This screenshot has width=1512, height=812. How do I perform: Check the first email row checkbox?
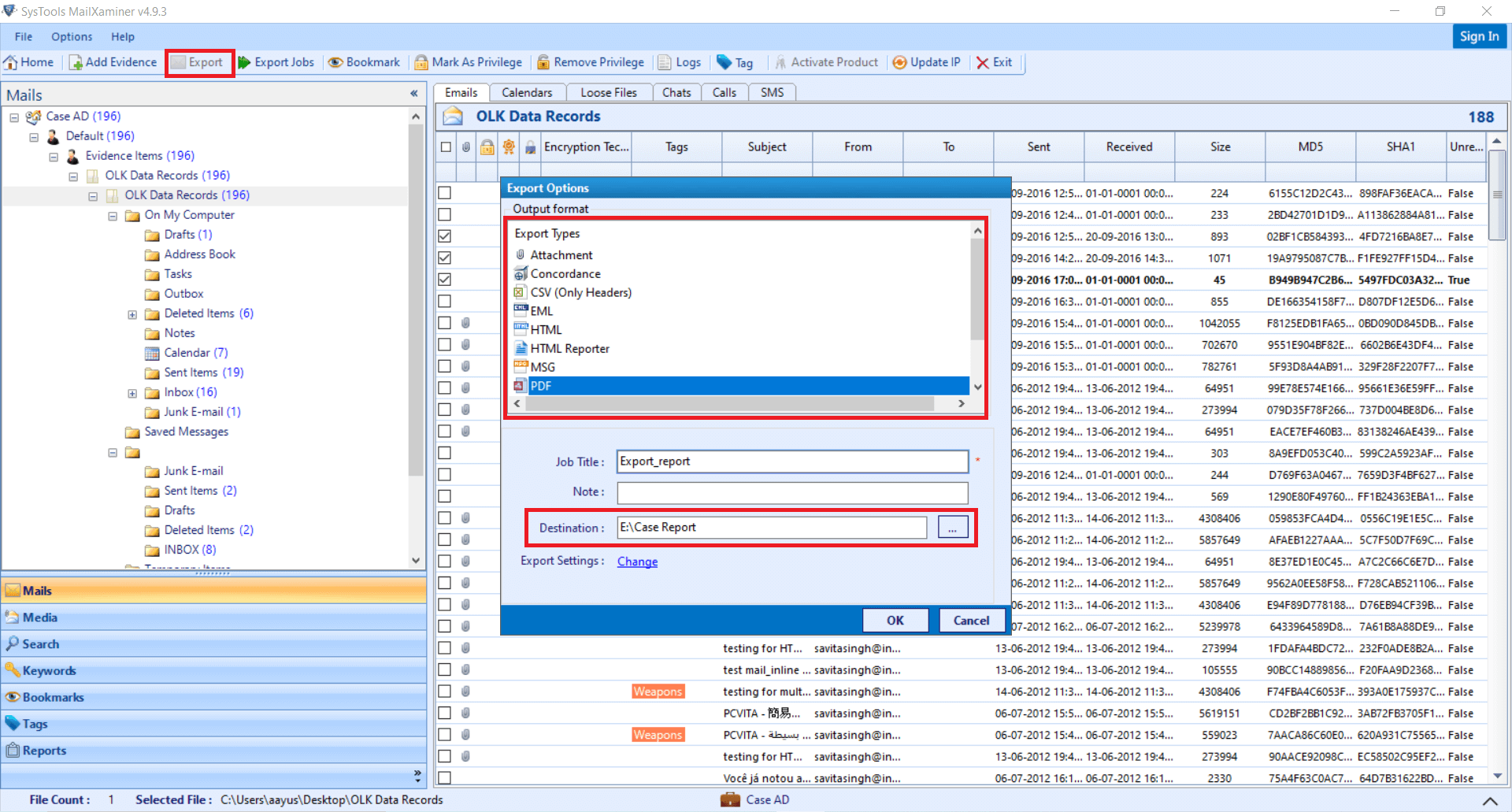[446, 192]
